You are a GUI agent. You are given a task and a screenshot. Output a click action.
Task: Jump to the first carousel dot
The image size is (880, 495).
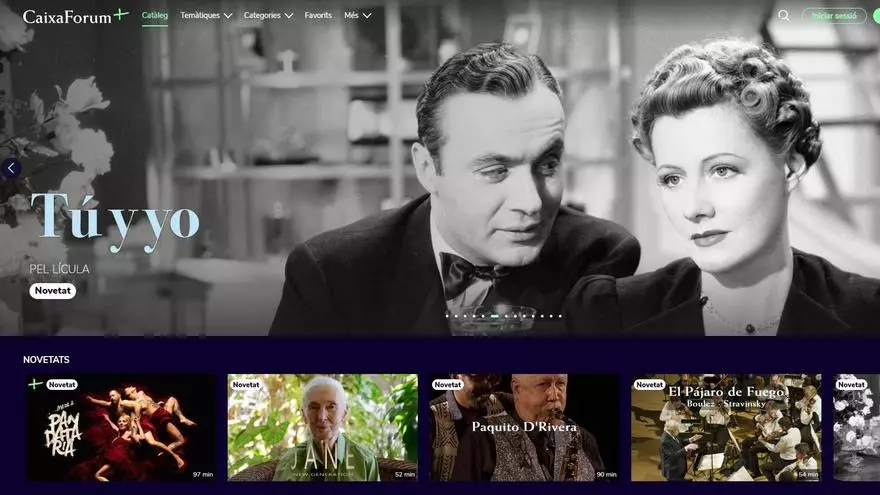click(x=447, y=316)
